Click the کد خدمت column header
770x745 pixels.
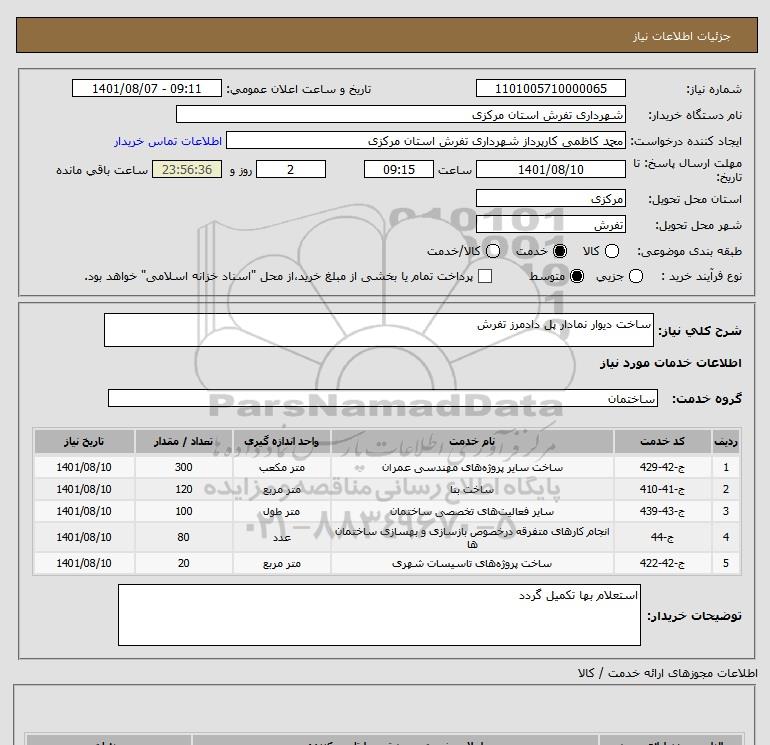pyautogui.click(x=662, y=441)
